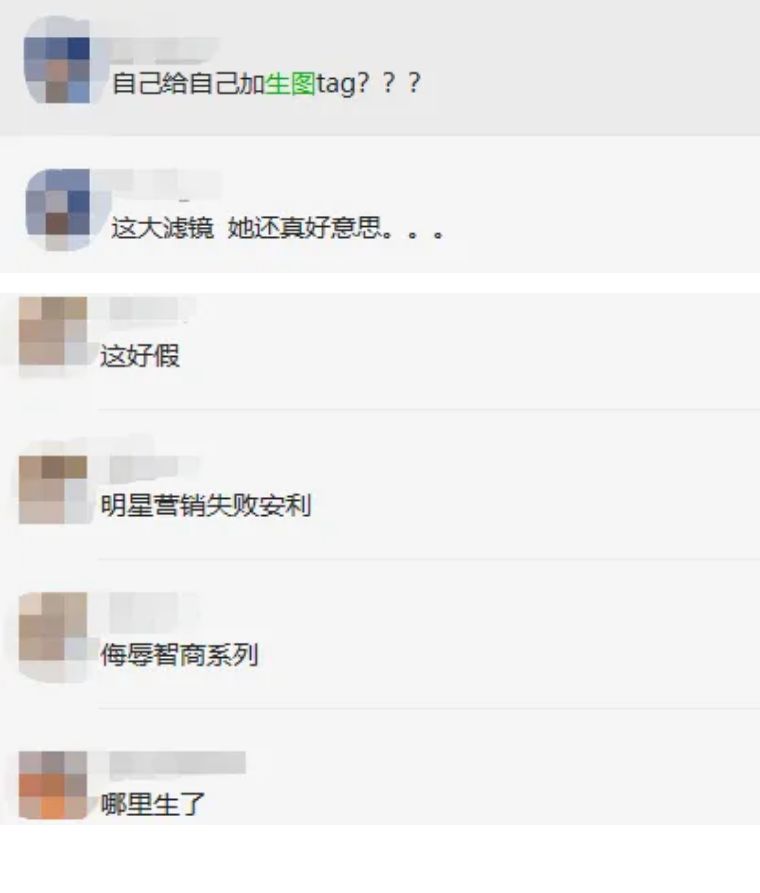Open avatar next to 这好假 comment

pyautogui.click(x=53, y=331)
